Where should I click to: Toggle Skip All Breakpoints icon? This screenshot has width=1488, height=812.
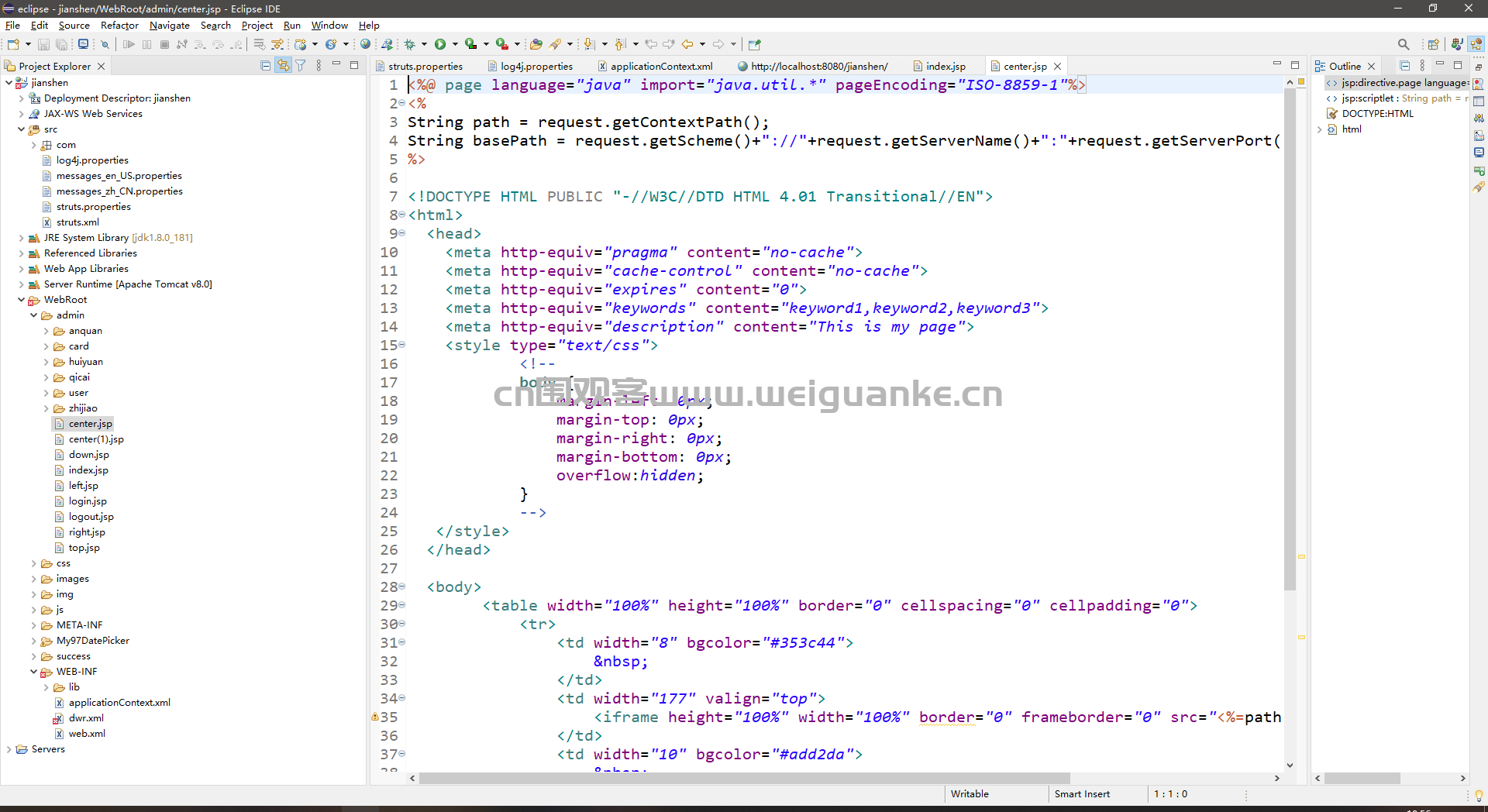[105, 44]
